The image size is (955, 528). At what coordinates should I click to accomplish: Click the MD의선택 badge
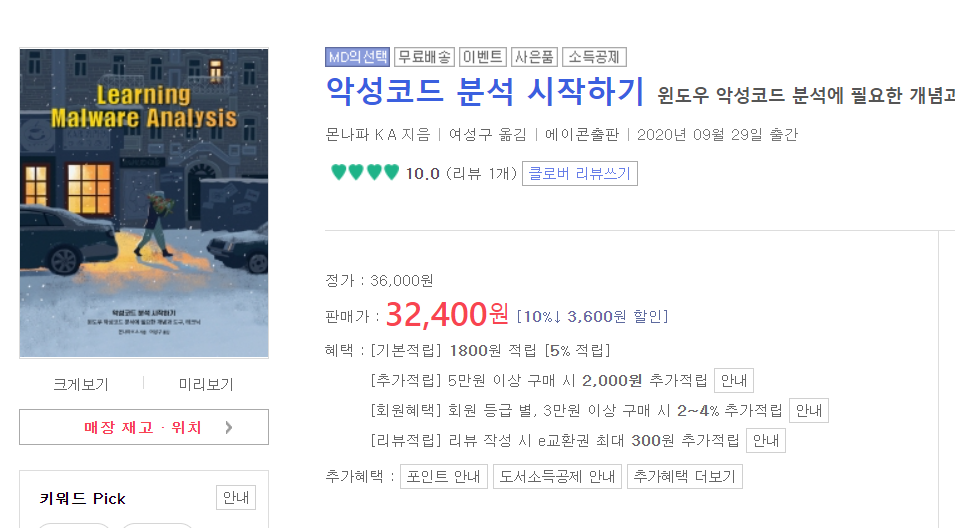pyautogui.click(x=357, y=57)
